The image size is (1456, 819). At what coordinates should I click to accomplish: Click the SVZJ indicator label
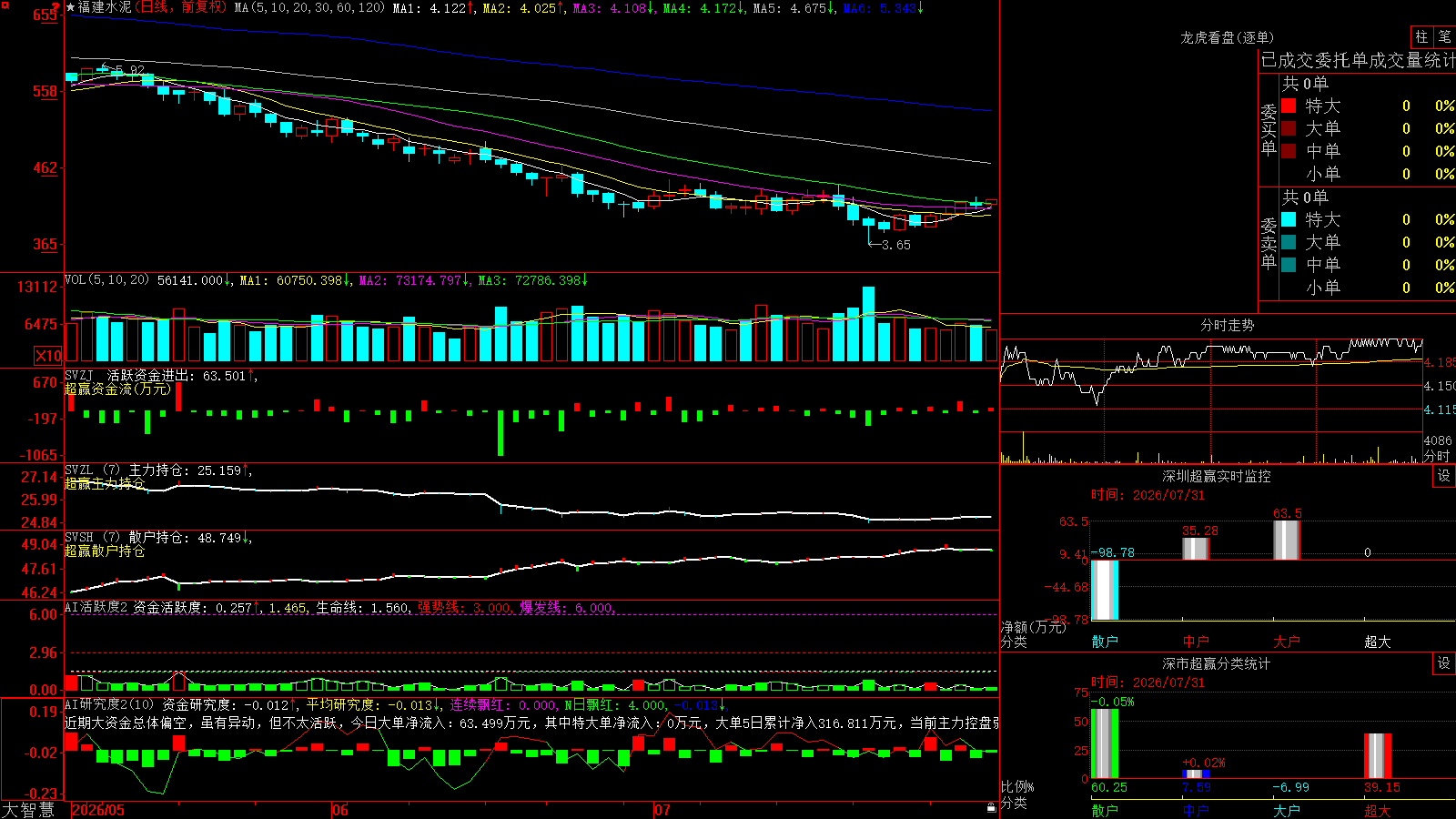click(x=78, y=375)
